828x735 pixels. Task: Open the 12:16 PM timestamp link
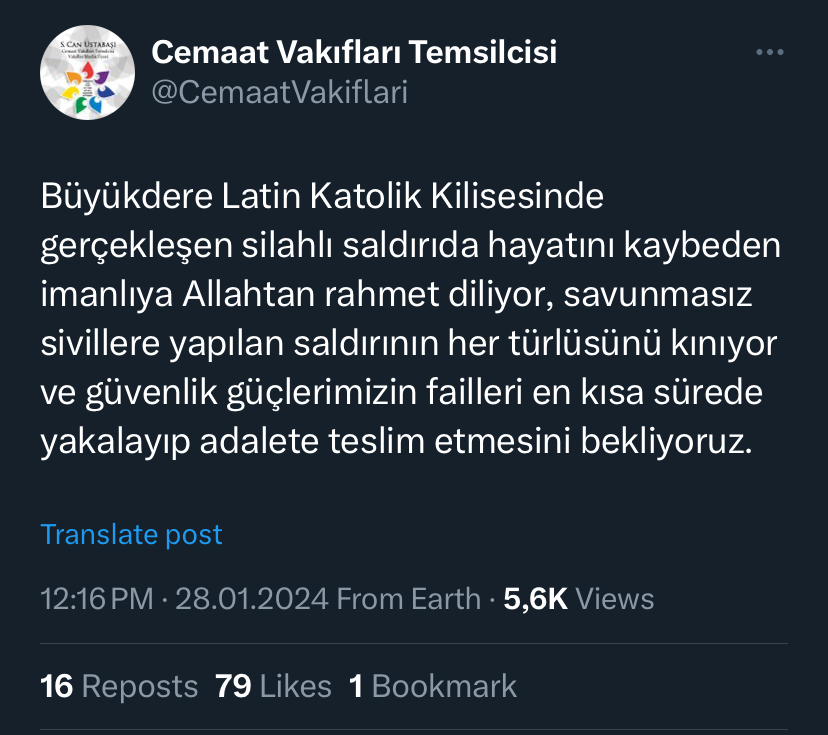tap(97, 599)
